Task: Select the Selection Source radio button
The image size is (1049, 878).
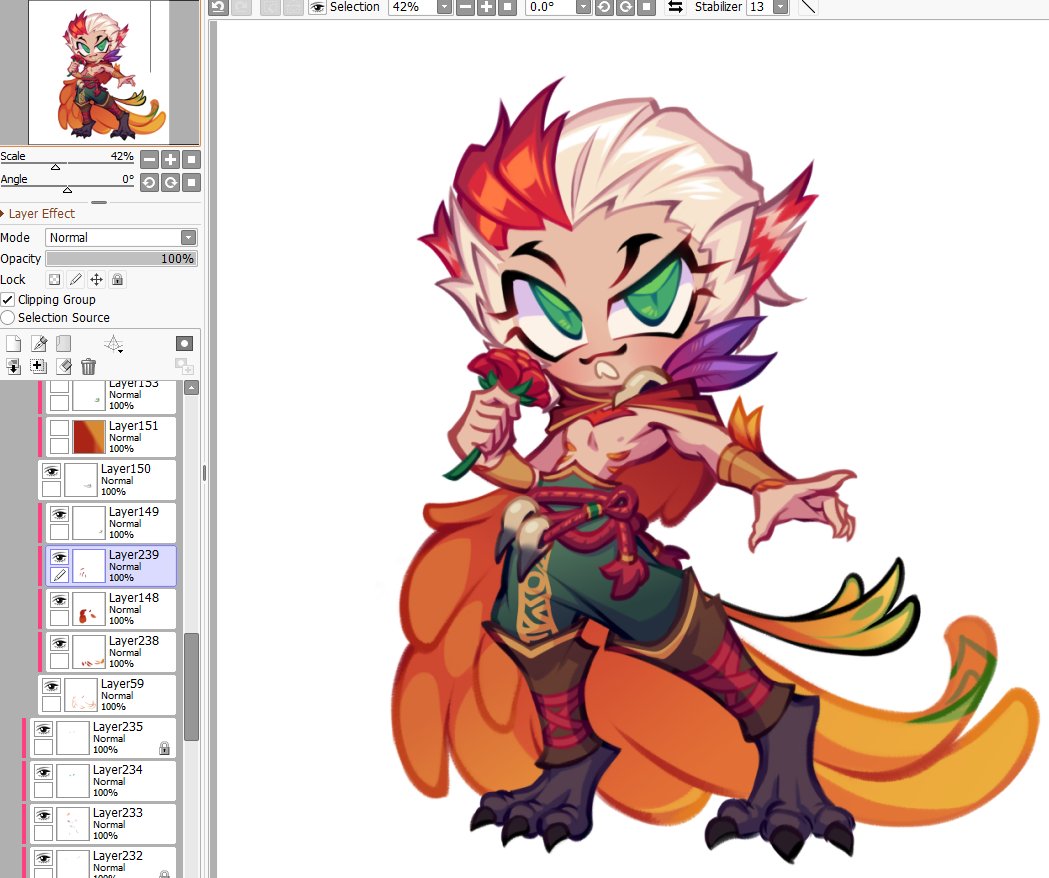Action: [x=7, y=317]
